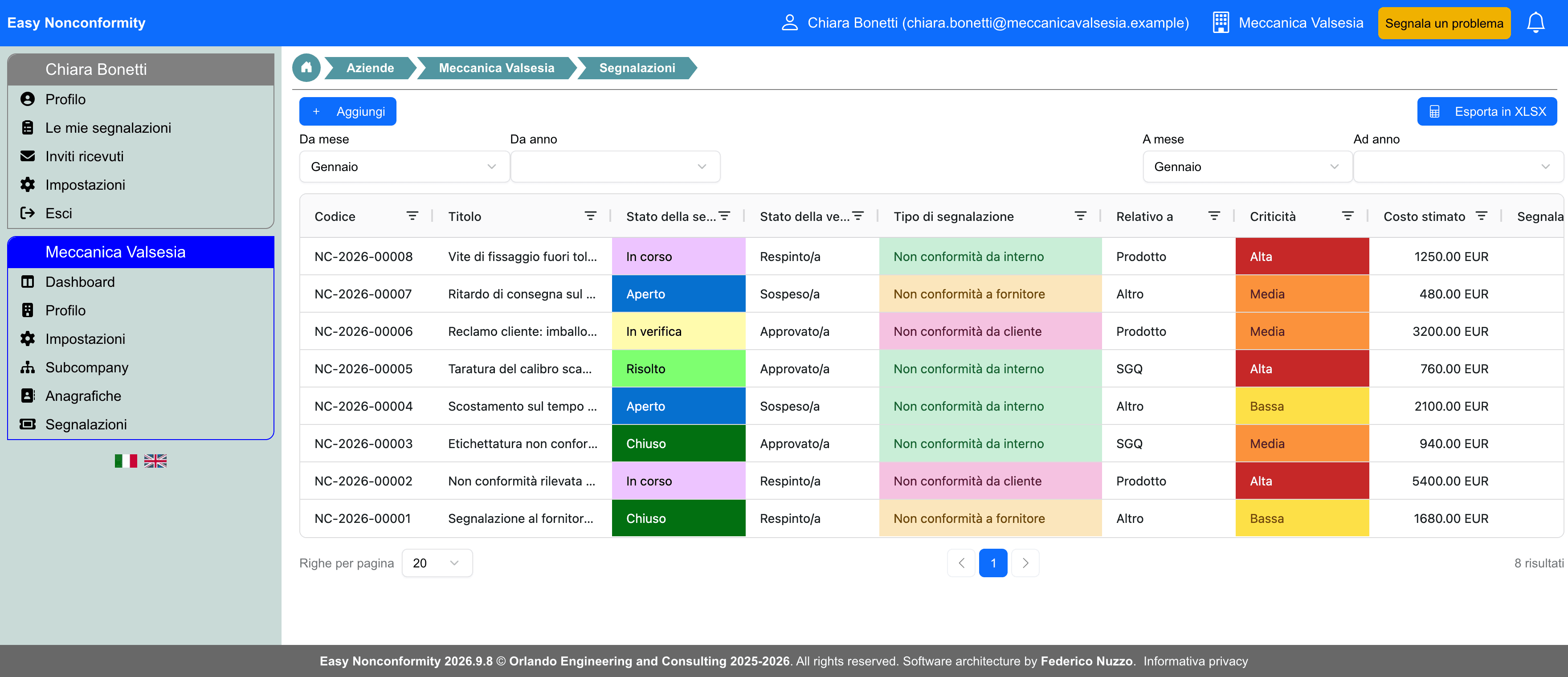Open filter menu for Codice column

point(412,216)
